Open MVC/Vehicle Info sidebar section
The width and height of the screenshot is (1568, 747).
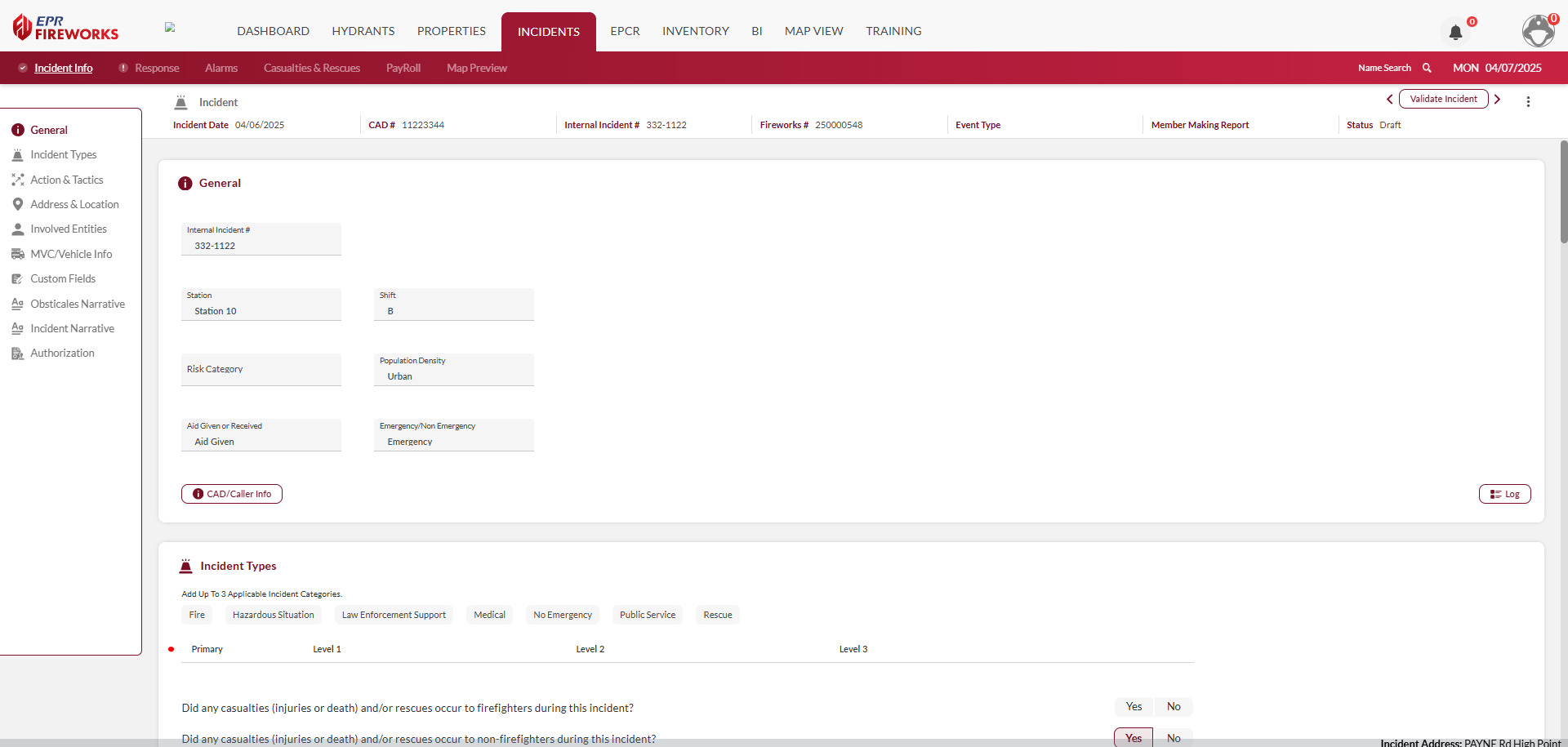coord(71,254)
